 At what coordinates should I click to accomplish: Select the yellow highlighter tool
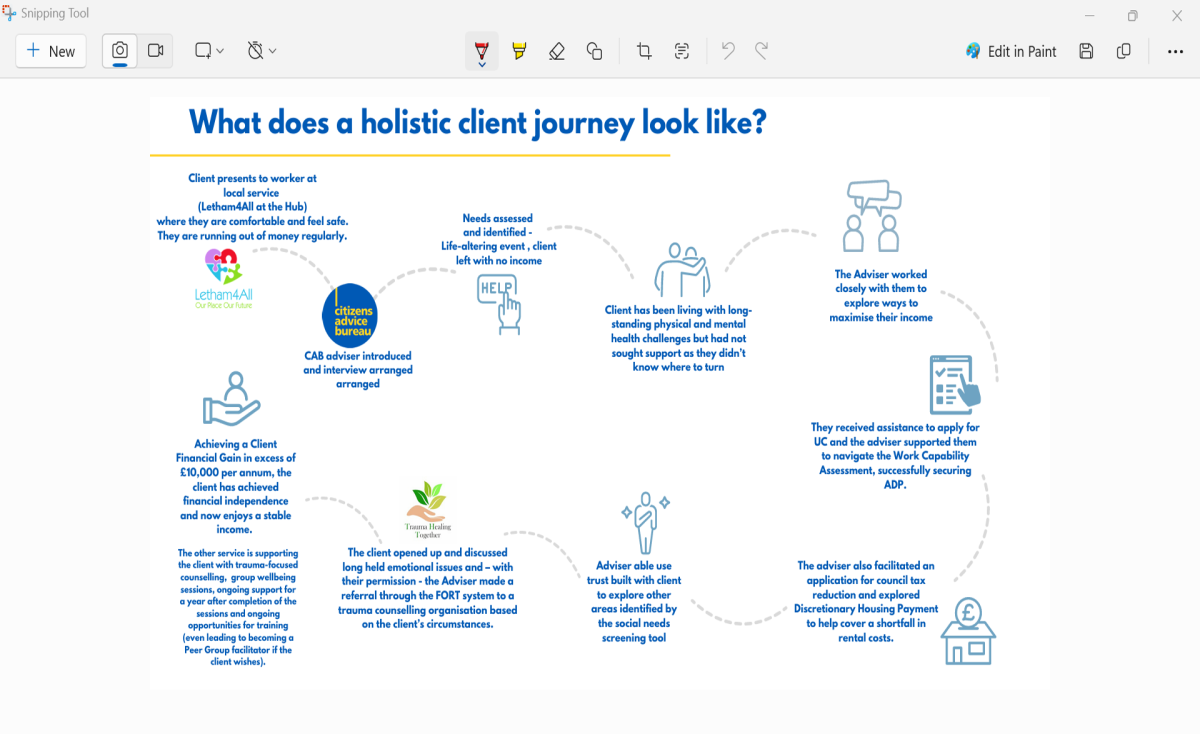[x=519, y=51]
